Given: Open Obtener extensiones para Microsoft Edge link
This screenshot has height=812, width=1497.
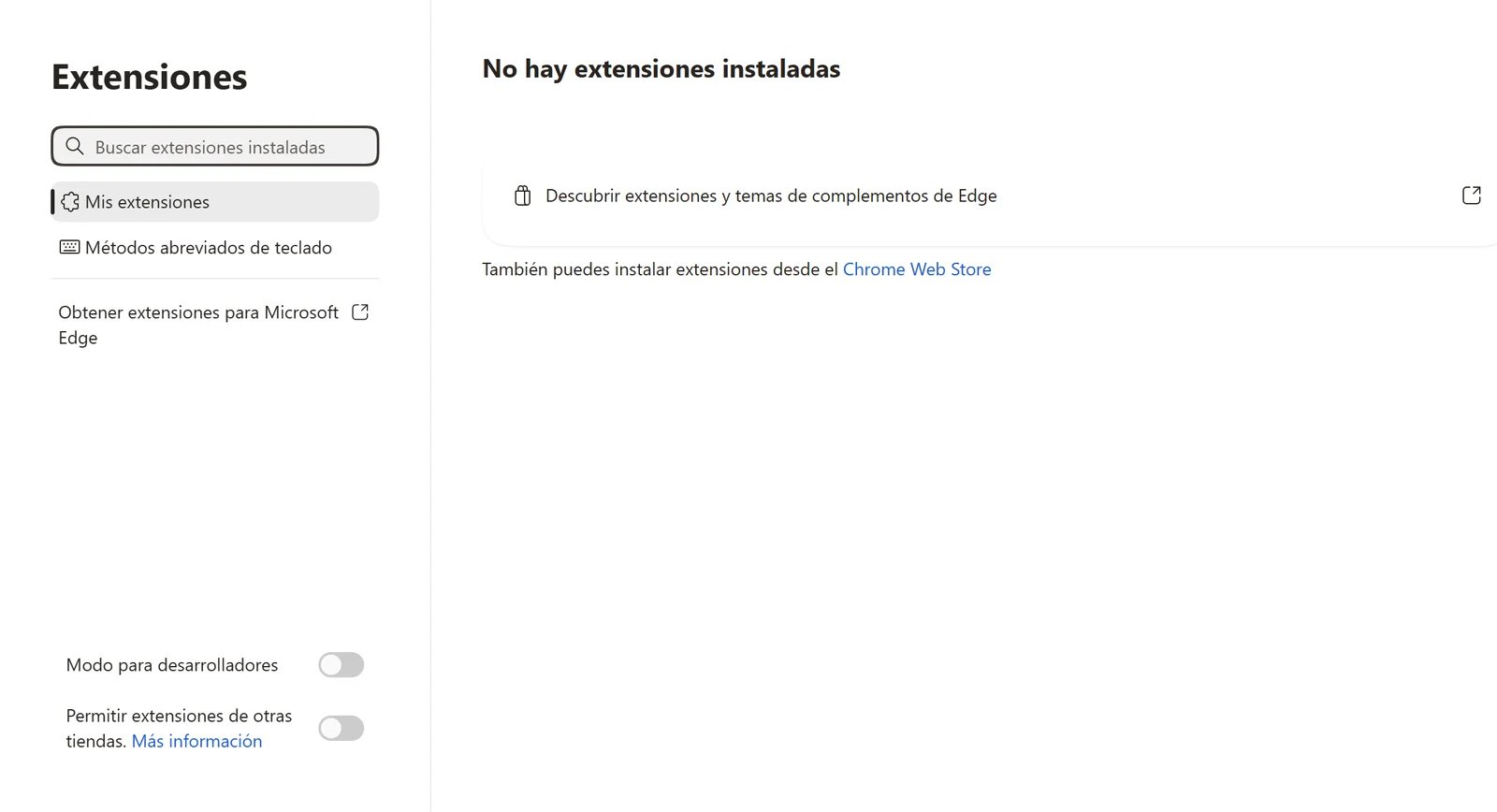Looking at the screenshot, I should click(215, 325).
